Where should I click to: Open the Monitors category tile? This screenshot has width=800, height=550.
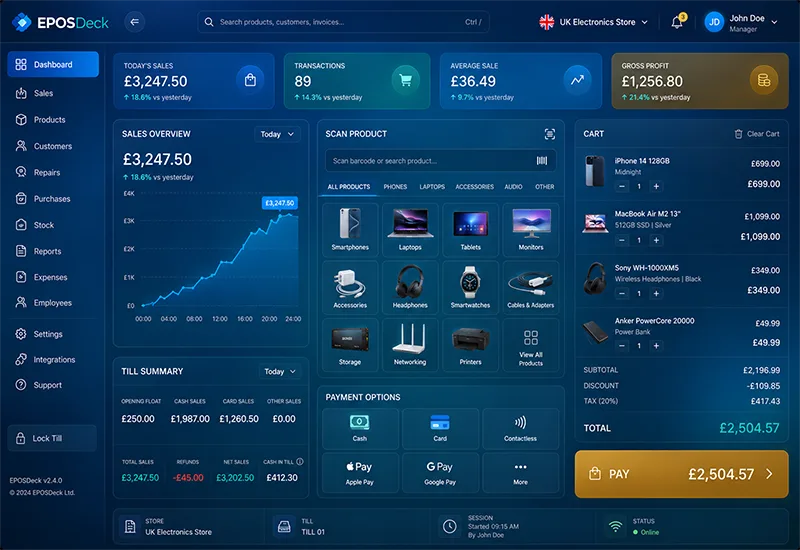[531, 229]
